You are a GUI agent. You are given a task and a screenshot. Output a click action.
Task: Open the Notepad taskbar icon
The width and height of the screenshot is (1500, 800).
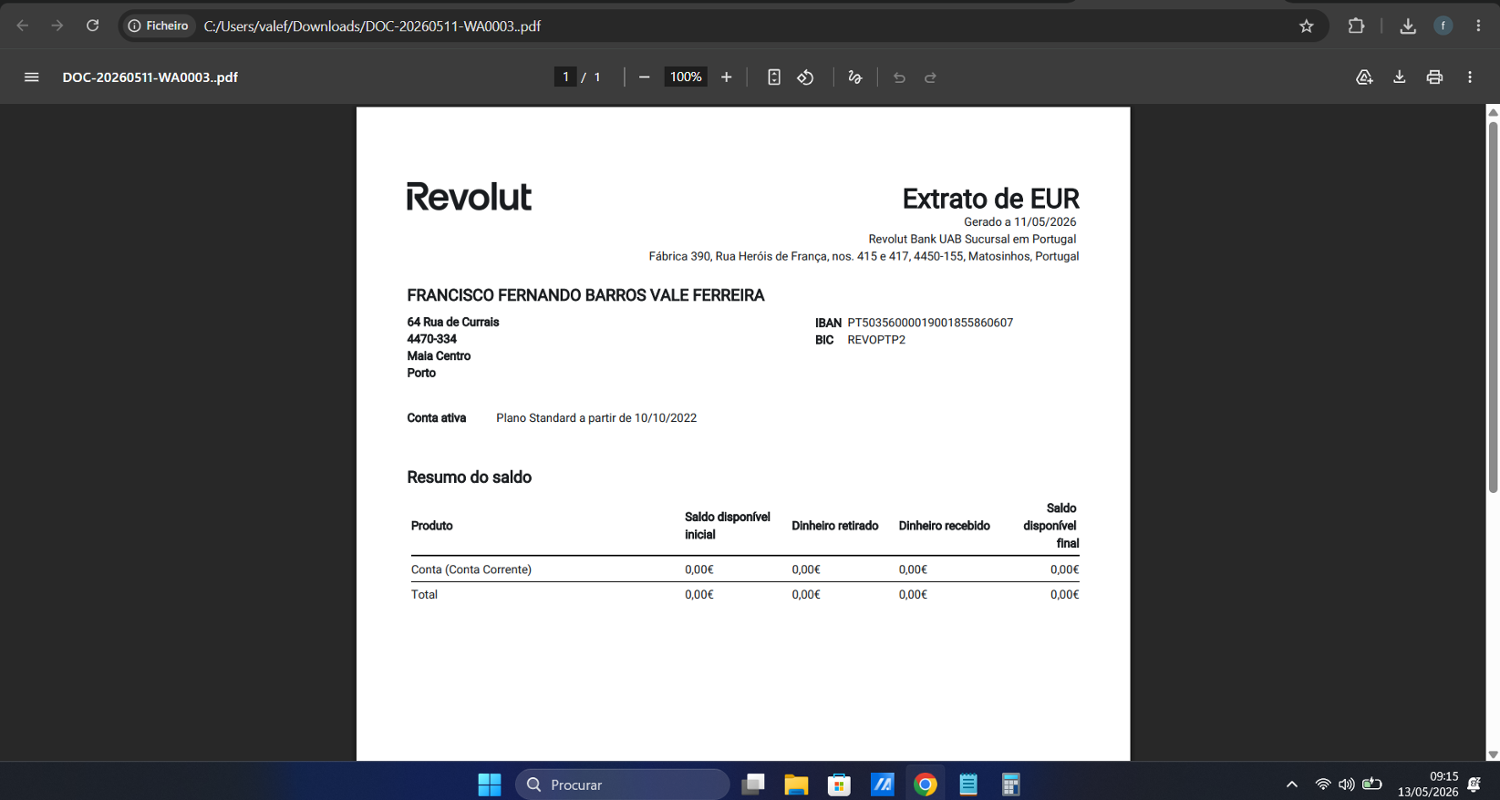tap(968, 784)
